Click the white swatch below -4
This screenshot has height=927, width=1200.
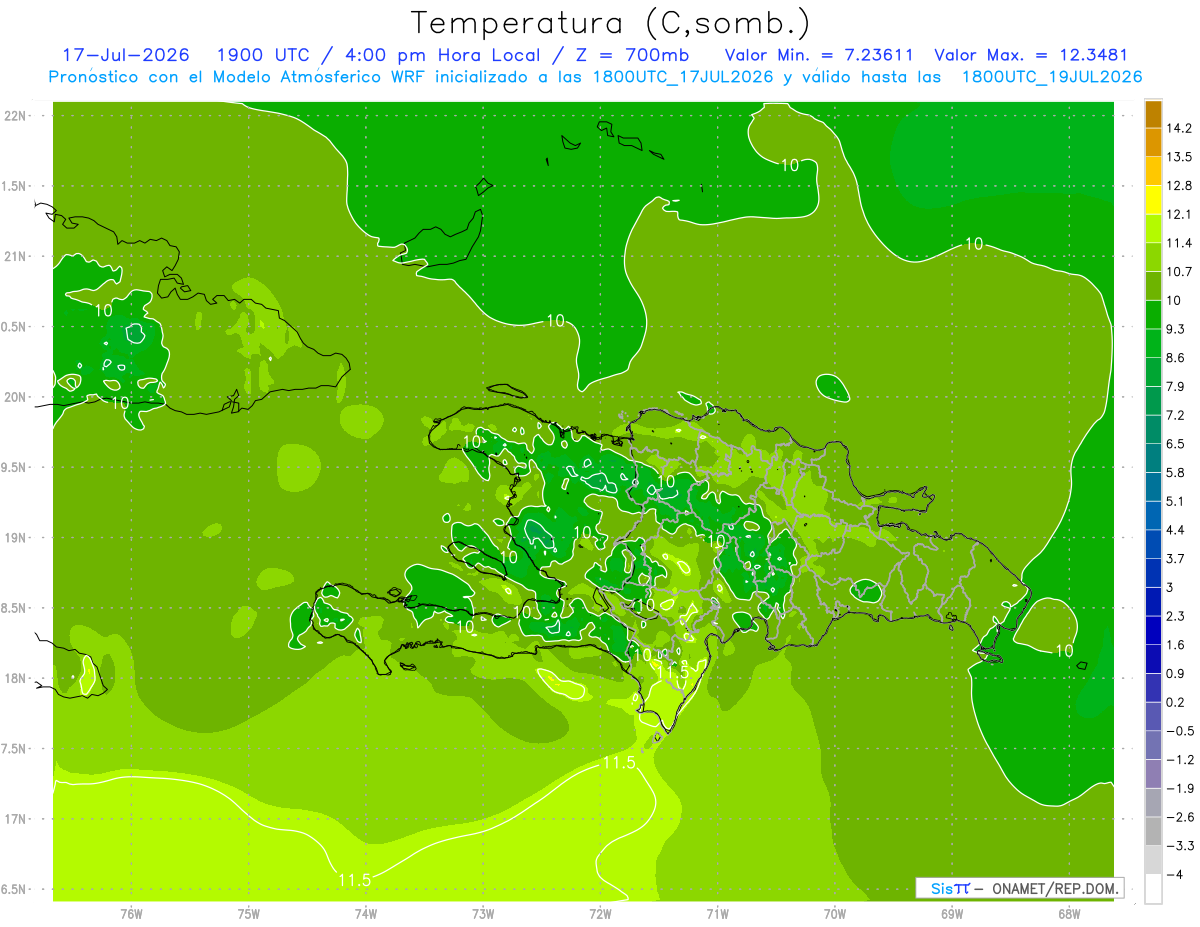pos(1153,889)
